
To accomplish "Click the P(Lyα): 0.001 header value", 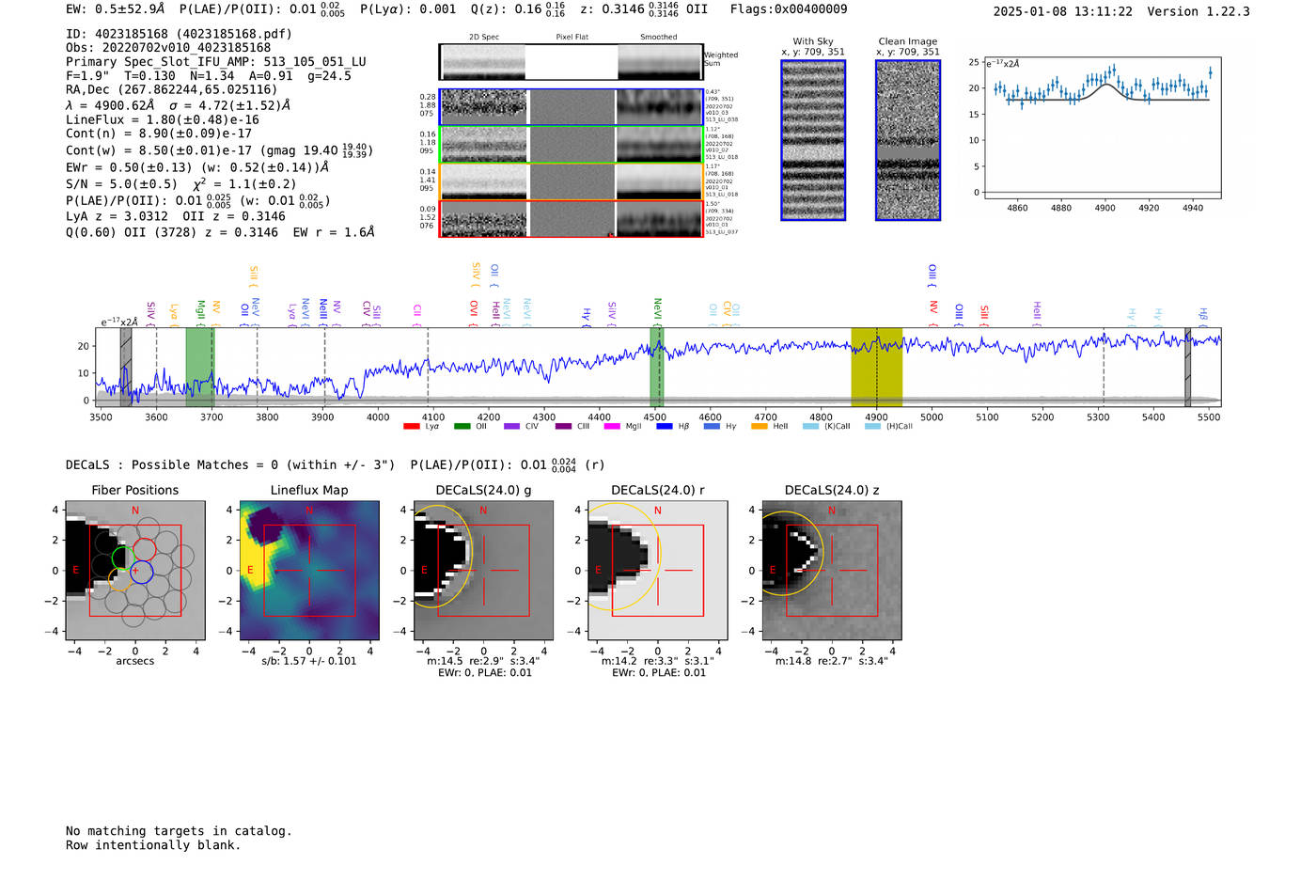I will tap(408, 9).
